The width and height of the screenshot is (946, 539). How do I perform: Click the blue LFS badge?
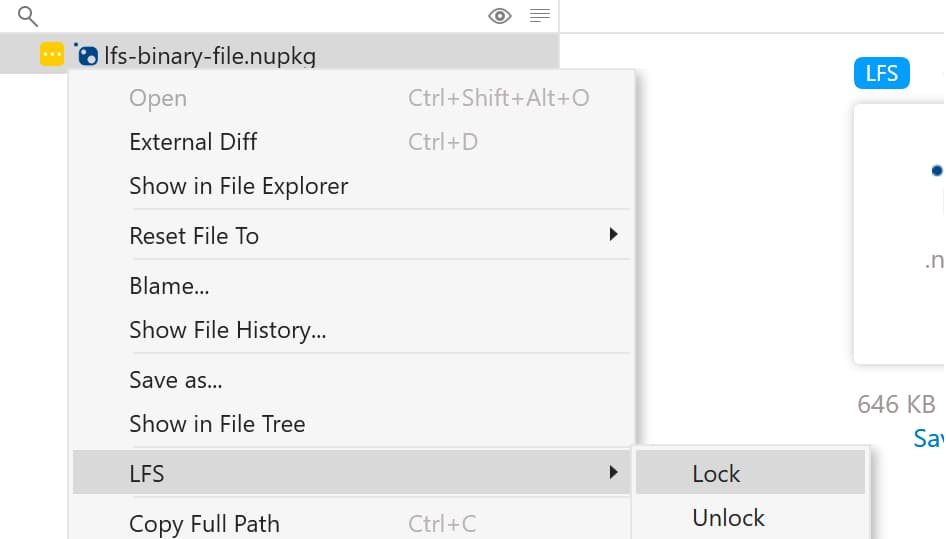(881, 73)
